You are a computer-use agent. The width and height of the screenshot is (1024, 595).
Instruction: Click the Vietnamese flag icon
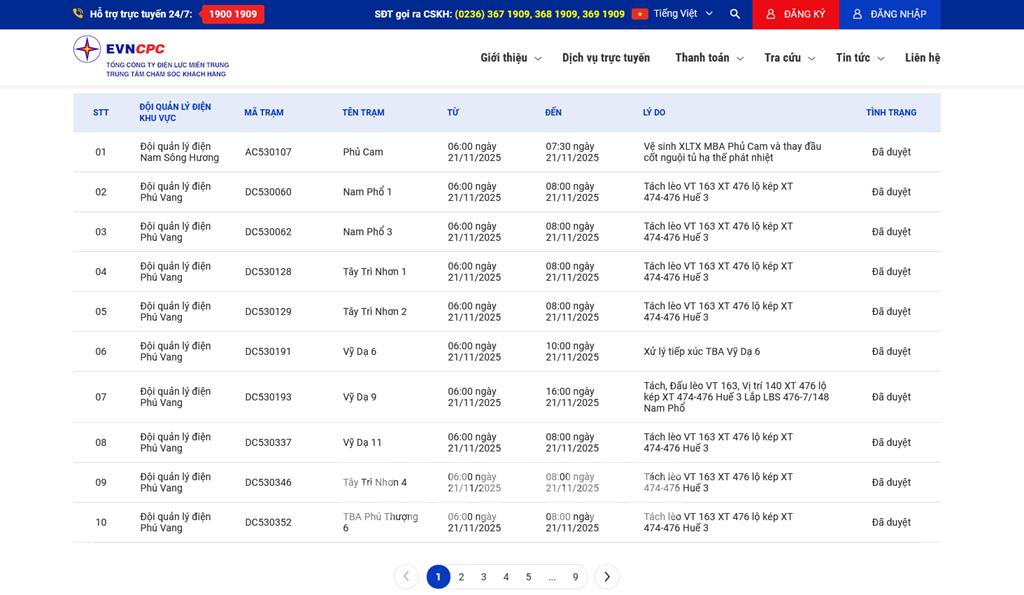pyautogui.click(x=640, y=14)
